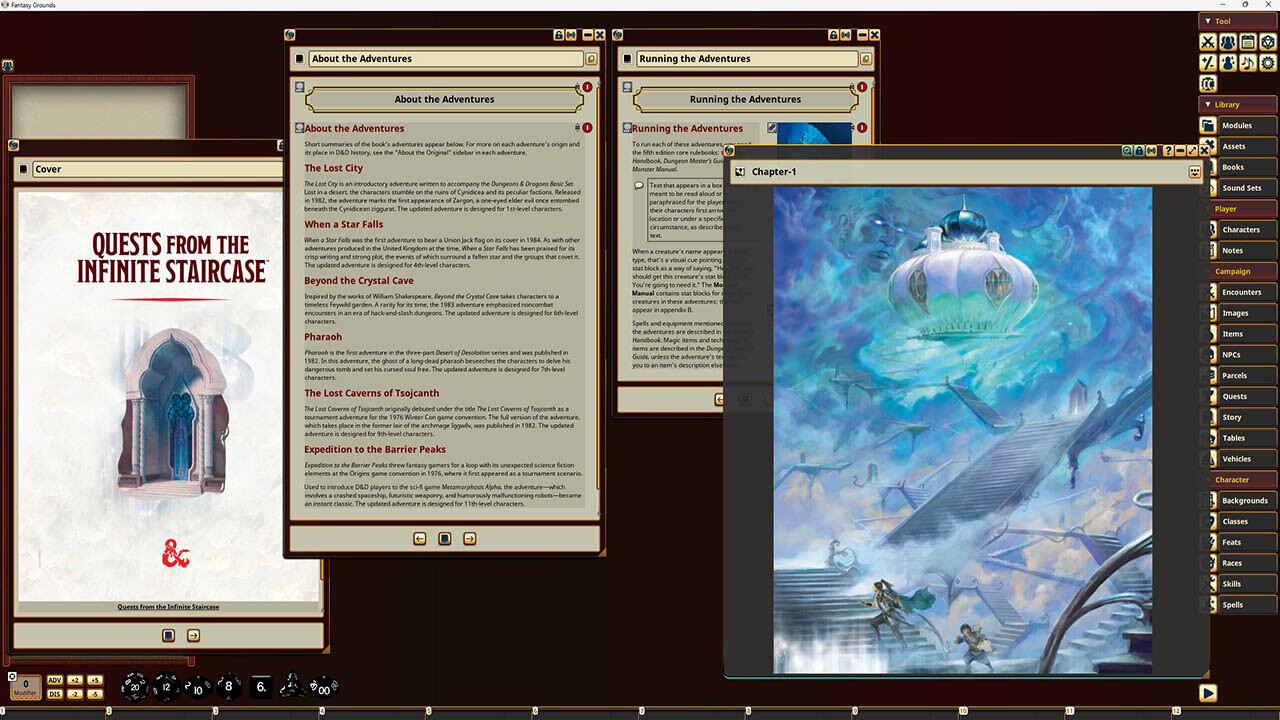Viewport: 1280px width, 720px height.
Task: Lock the Running the Adventures window with the padlock
Action: pyautogui.click(x=833, y=33)
